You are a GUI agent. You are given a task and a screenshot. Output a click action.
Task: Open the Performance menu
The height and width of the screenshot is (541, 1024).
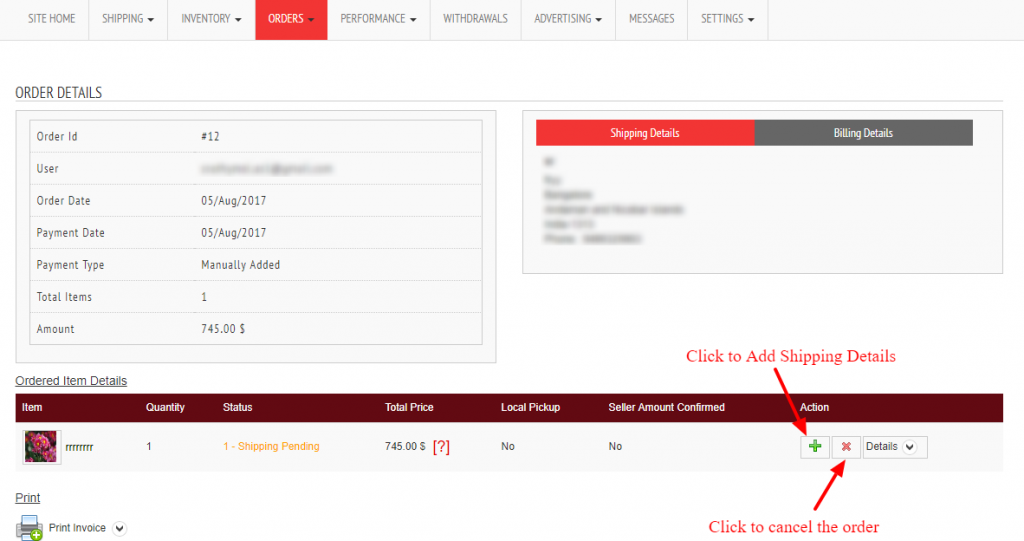point(378,19)
